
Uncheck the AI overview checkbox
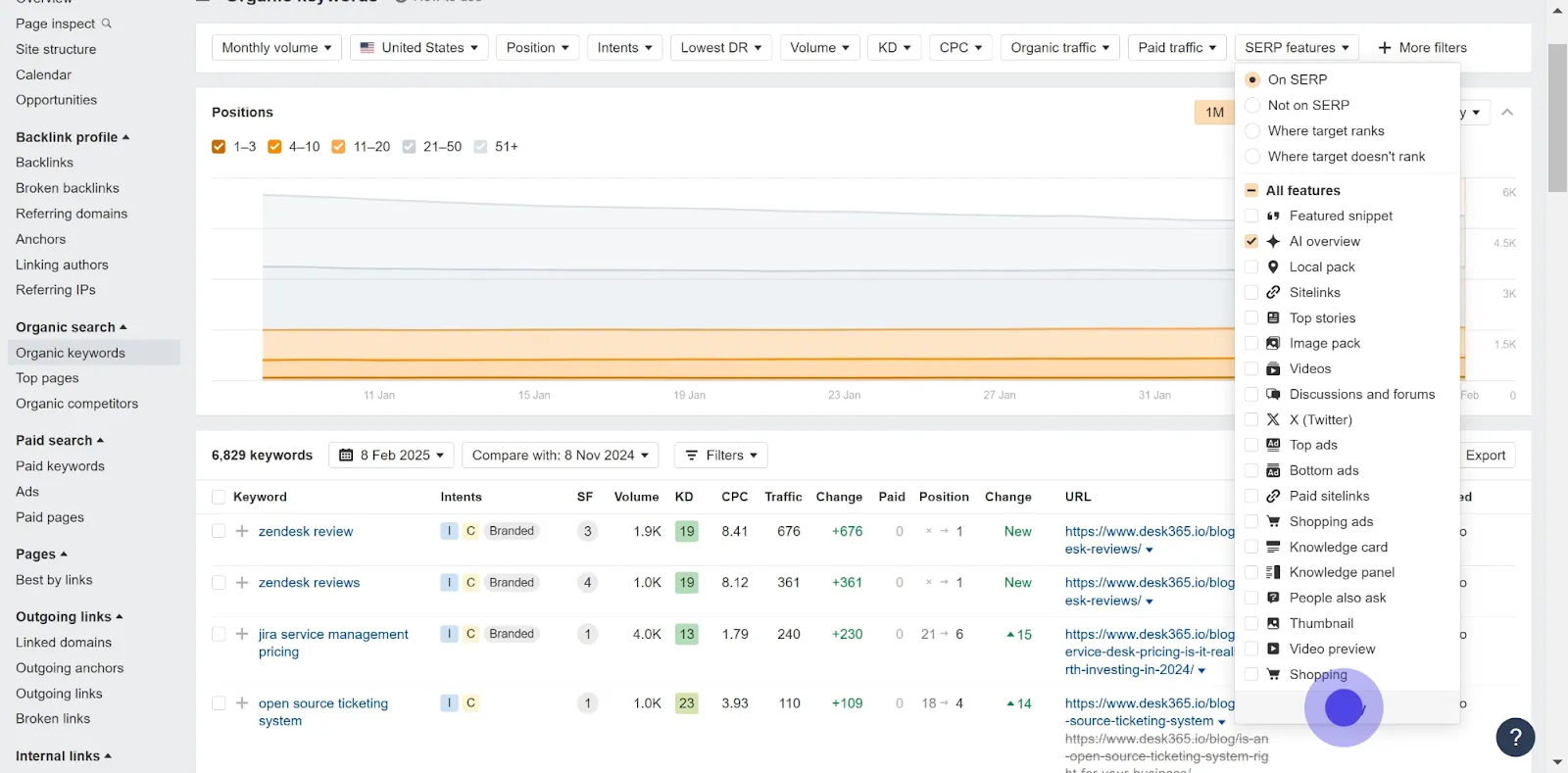pyautogui.click(x=1251, y=241)
